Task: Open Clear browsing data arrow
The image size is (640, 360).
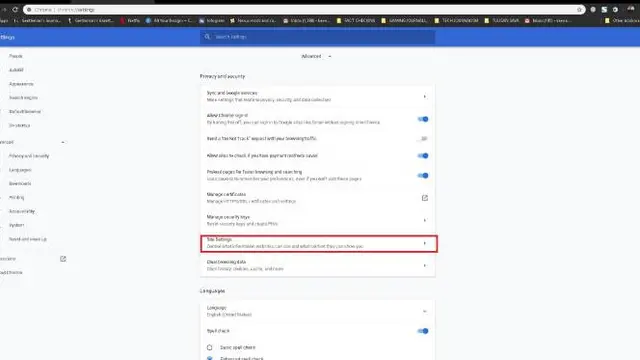Action: 424,266
